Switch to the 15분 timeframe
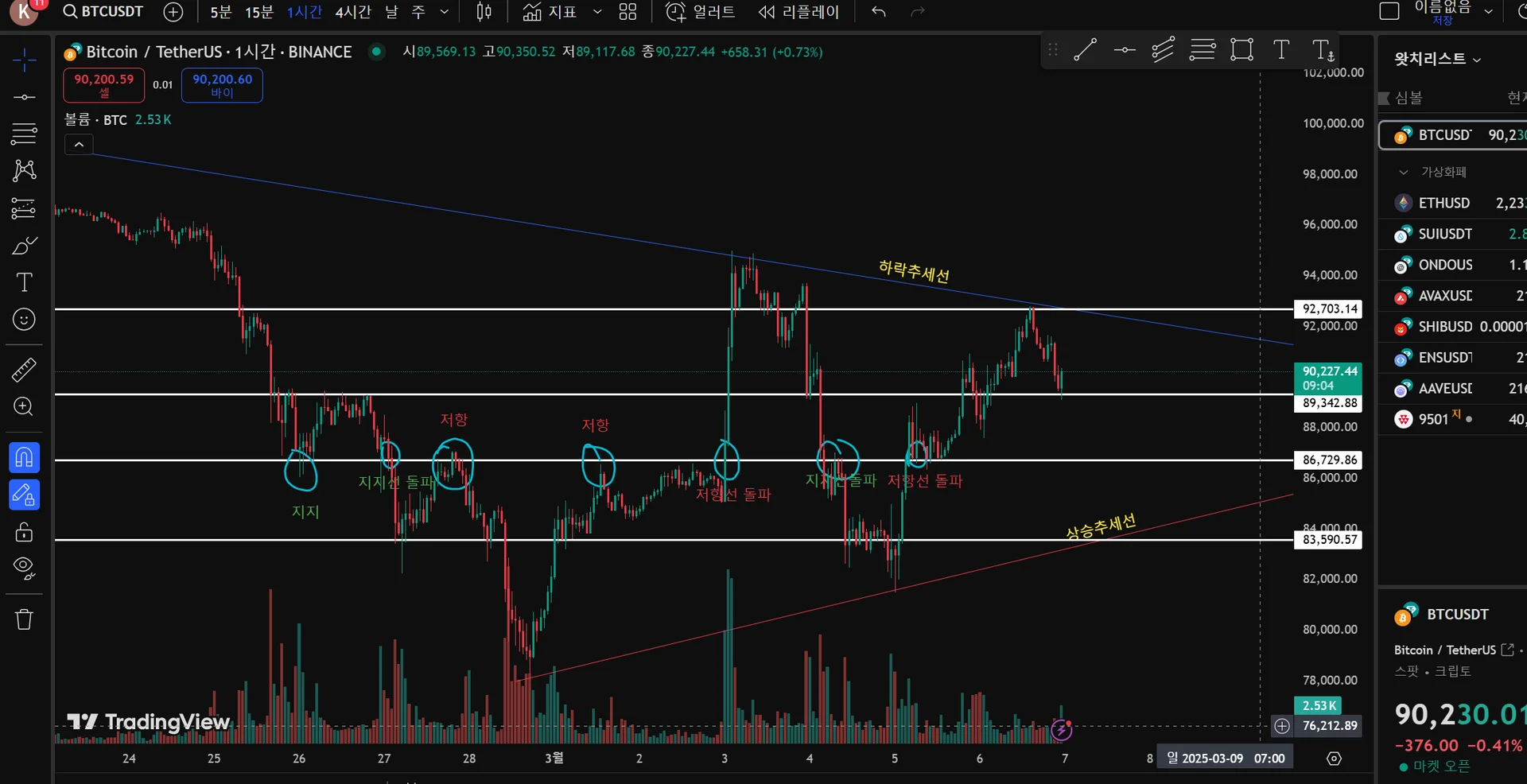This screenshot has height=784, width=1527. 259,12
